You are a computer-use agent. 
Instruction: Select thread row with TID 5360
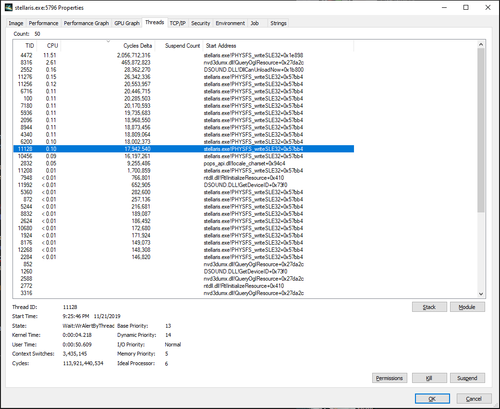184,192
